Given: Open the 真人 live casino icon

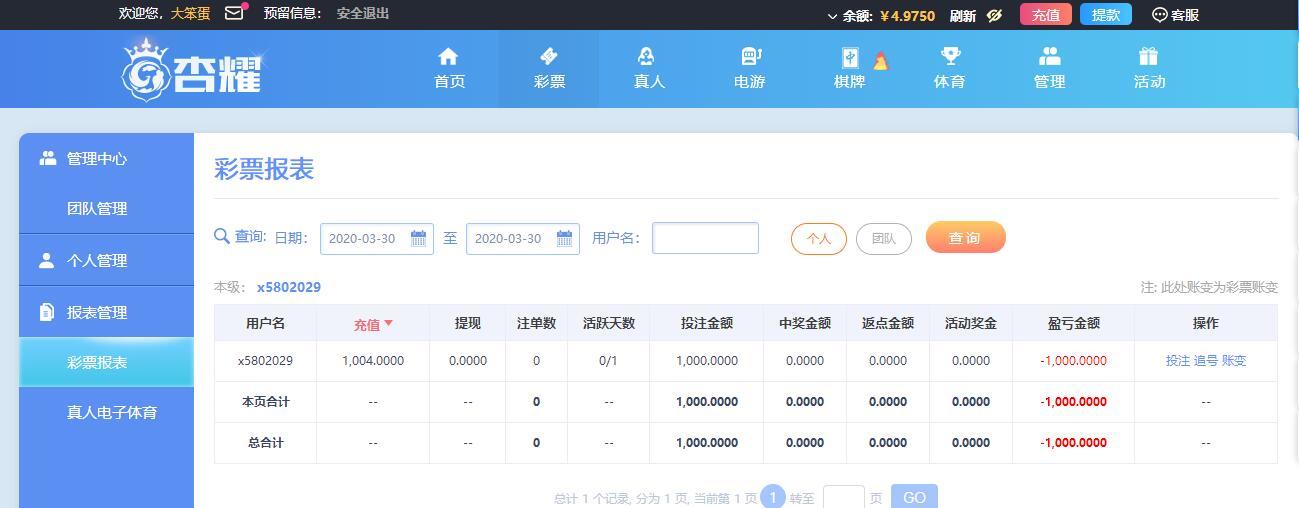Looking at the screenshot, I should pyautogui.click(x=648, y=57).
